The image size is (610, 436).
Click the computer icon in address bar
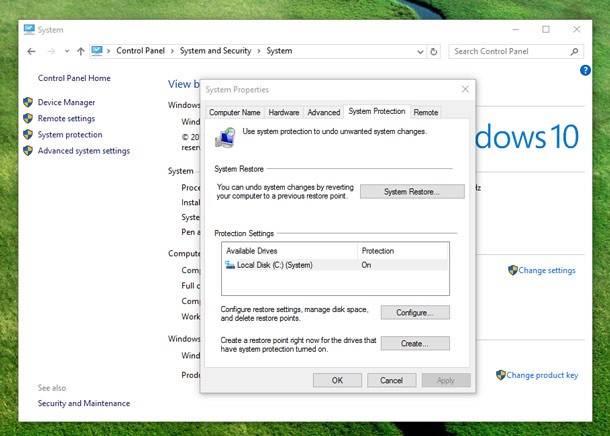(97, 51)
